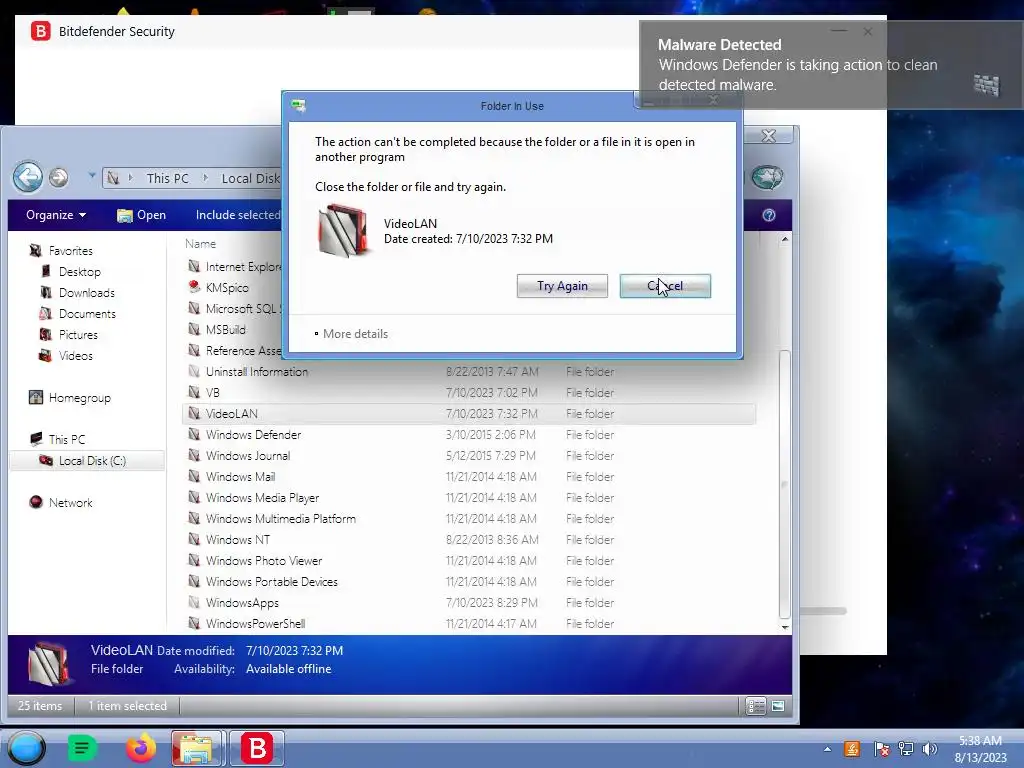
Task: Select the Windows Photo Viewer folder
Action: tap(264, 560)
